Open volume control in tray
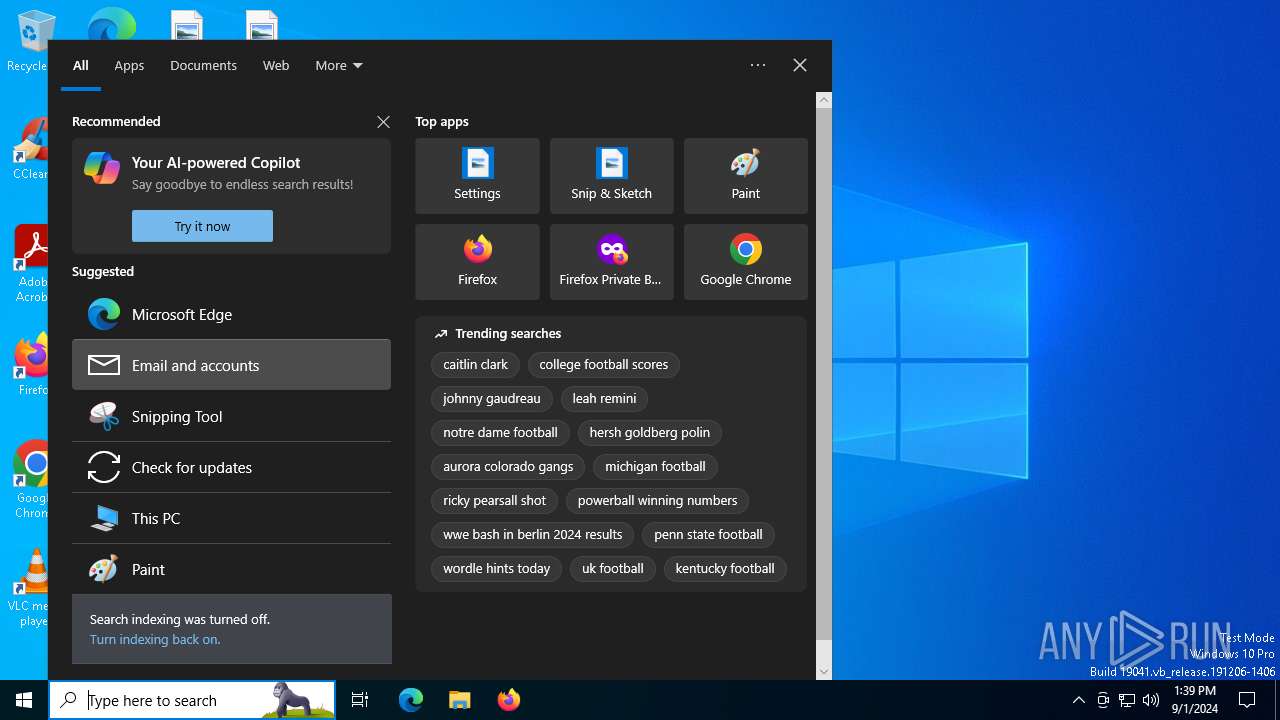The width and height of the screenshot is (1280, 720). click(1151, 700)
